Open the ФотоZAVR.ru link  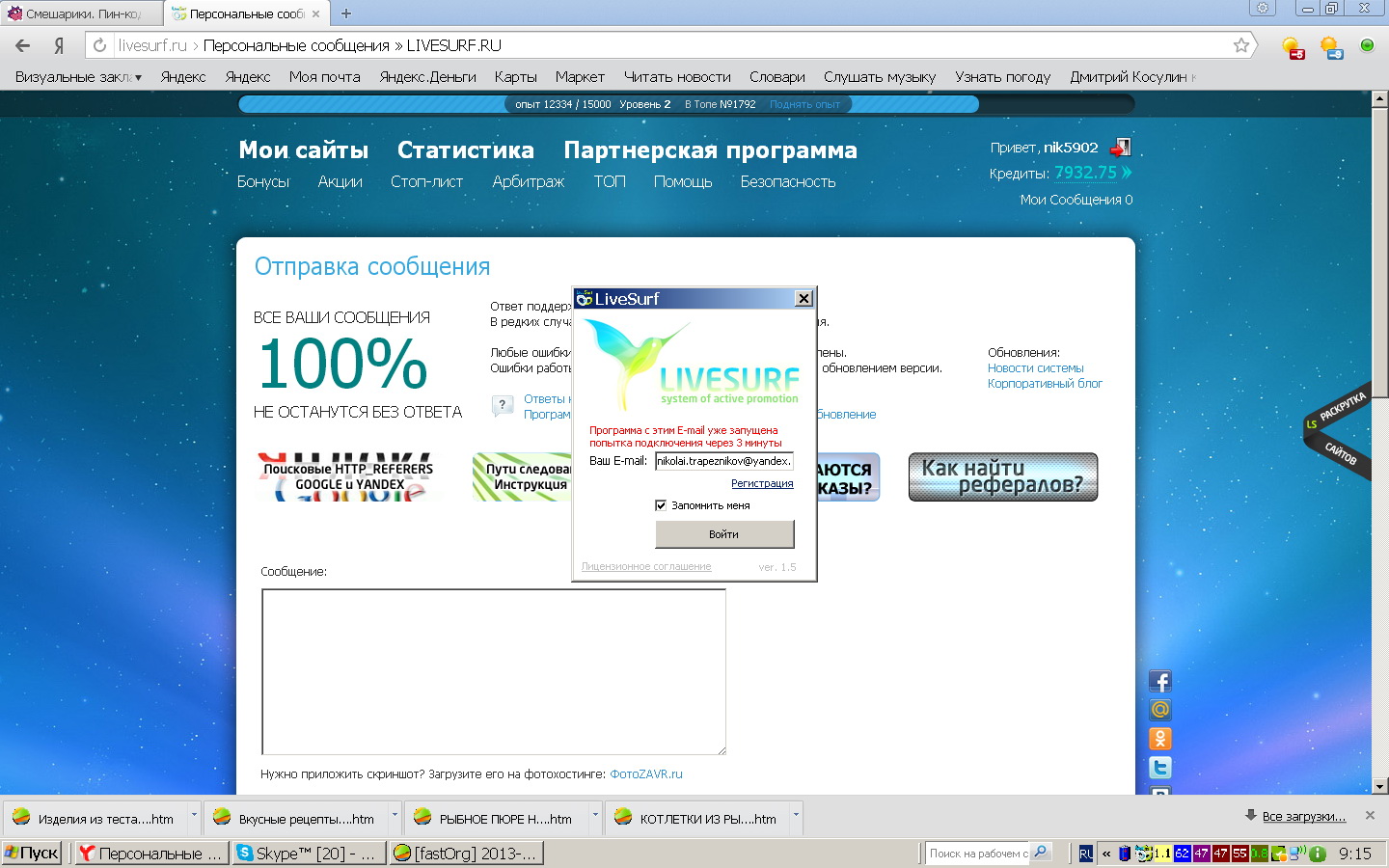(x=646, y=773)
